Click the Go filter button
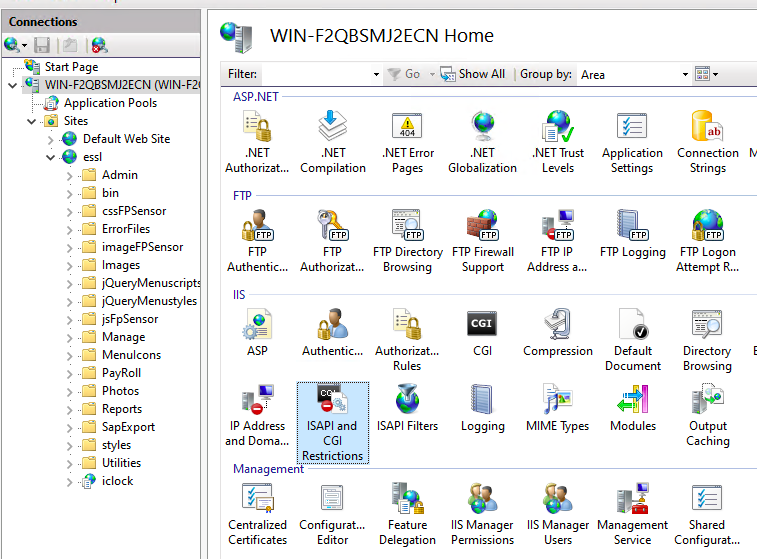The image size is (757, 559). click(x=404, y=74)
